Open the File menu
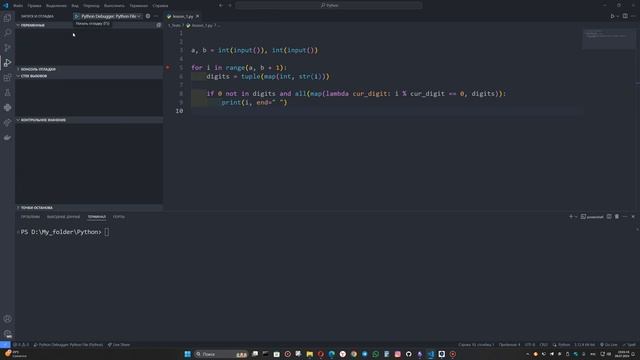The width and height of the screenshot is (640, 360). [x=18, y=6]
